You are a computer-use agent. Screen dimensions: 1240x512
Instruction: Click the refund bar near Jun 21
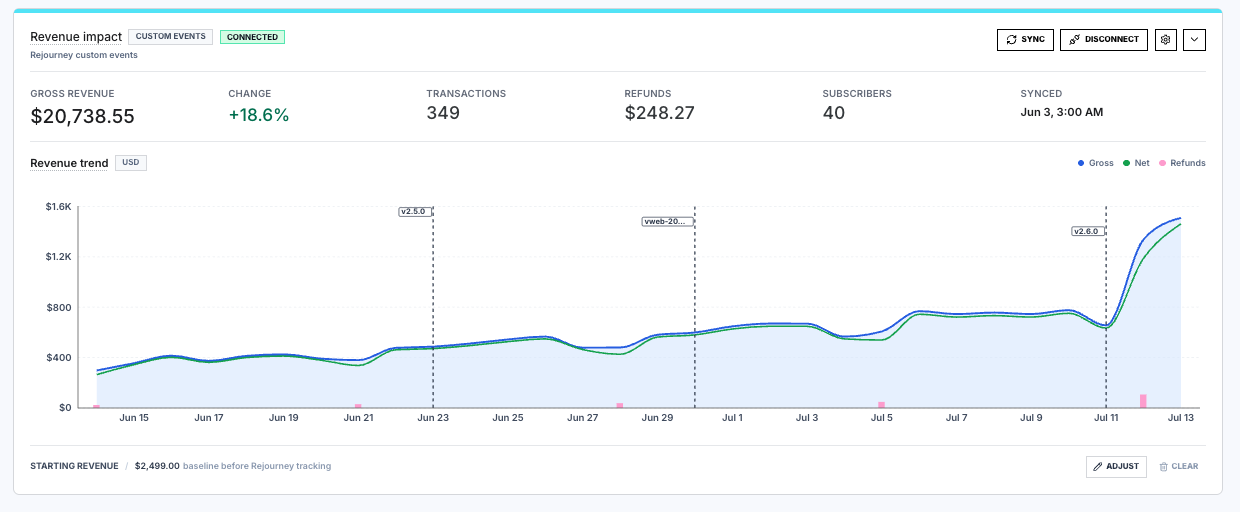358,406
